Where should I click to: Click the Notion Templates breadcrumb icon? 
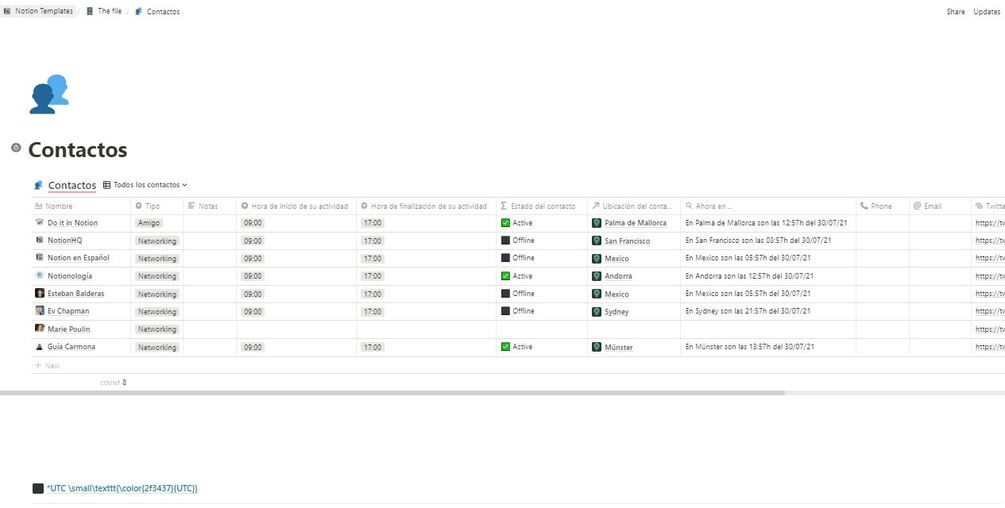point(8,11)
